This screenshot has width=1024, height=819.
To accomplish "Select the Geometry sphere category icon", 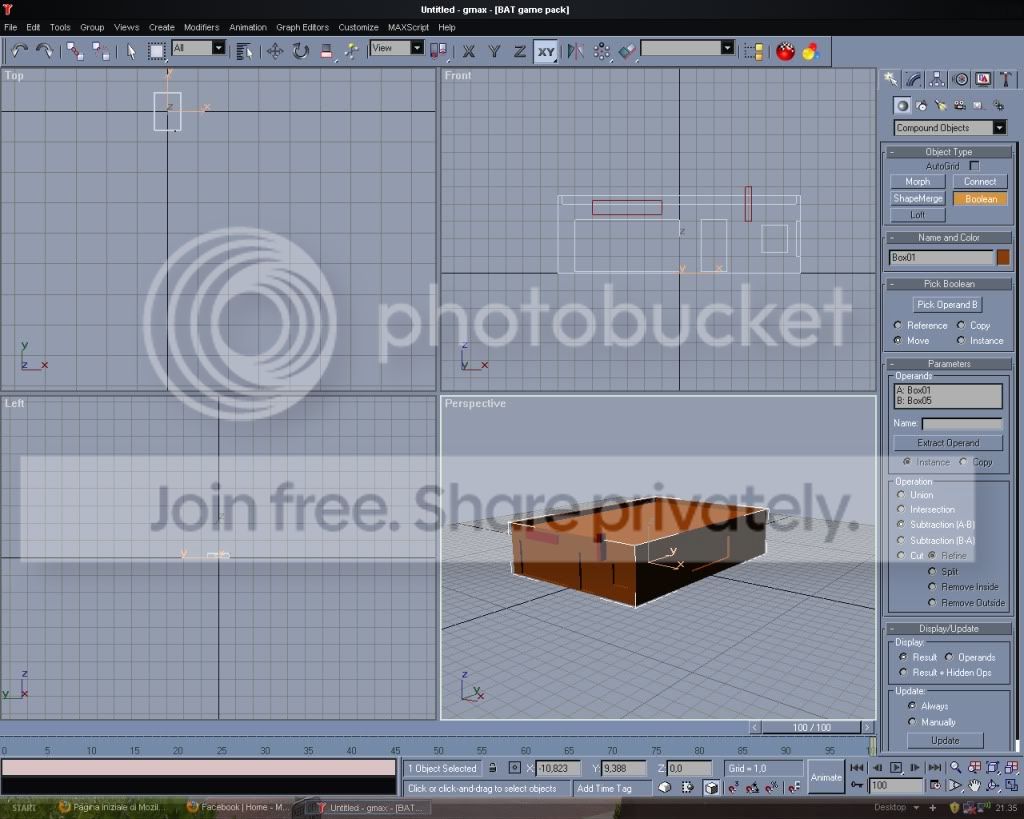I will click(902, 105).
